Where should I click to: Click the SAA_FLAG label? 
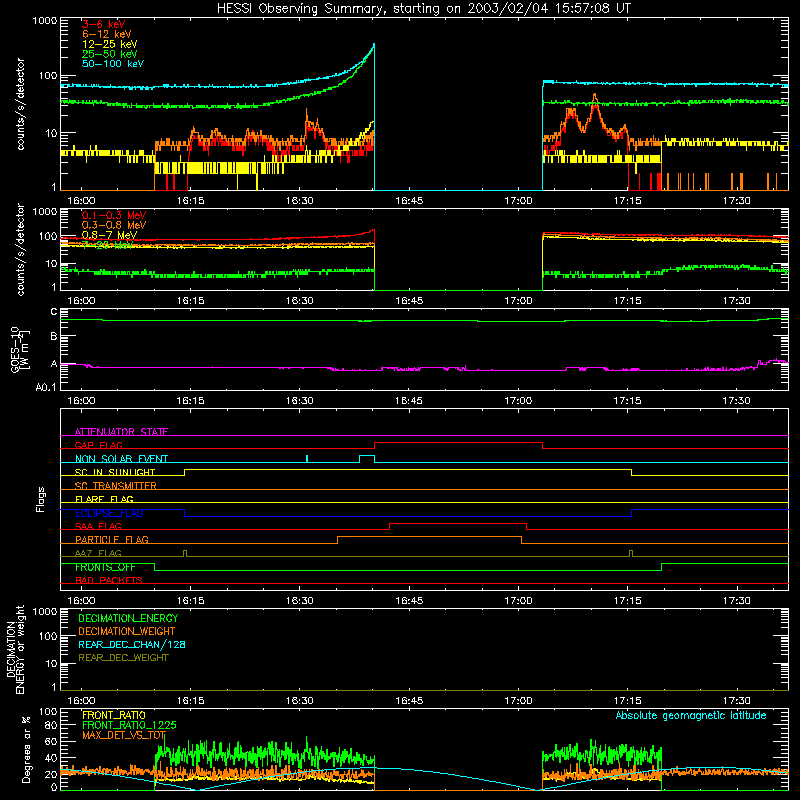click(98, 526)
